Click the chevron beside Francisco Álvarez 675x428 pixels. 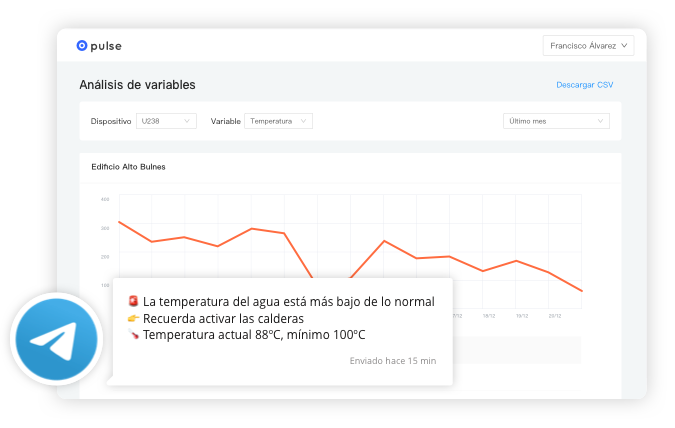tap(625, 45)
